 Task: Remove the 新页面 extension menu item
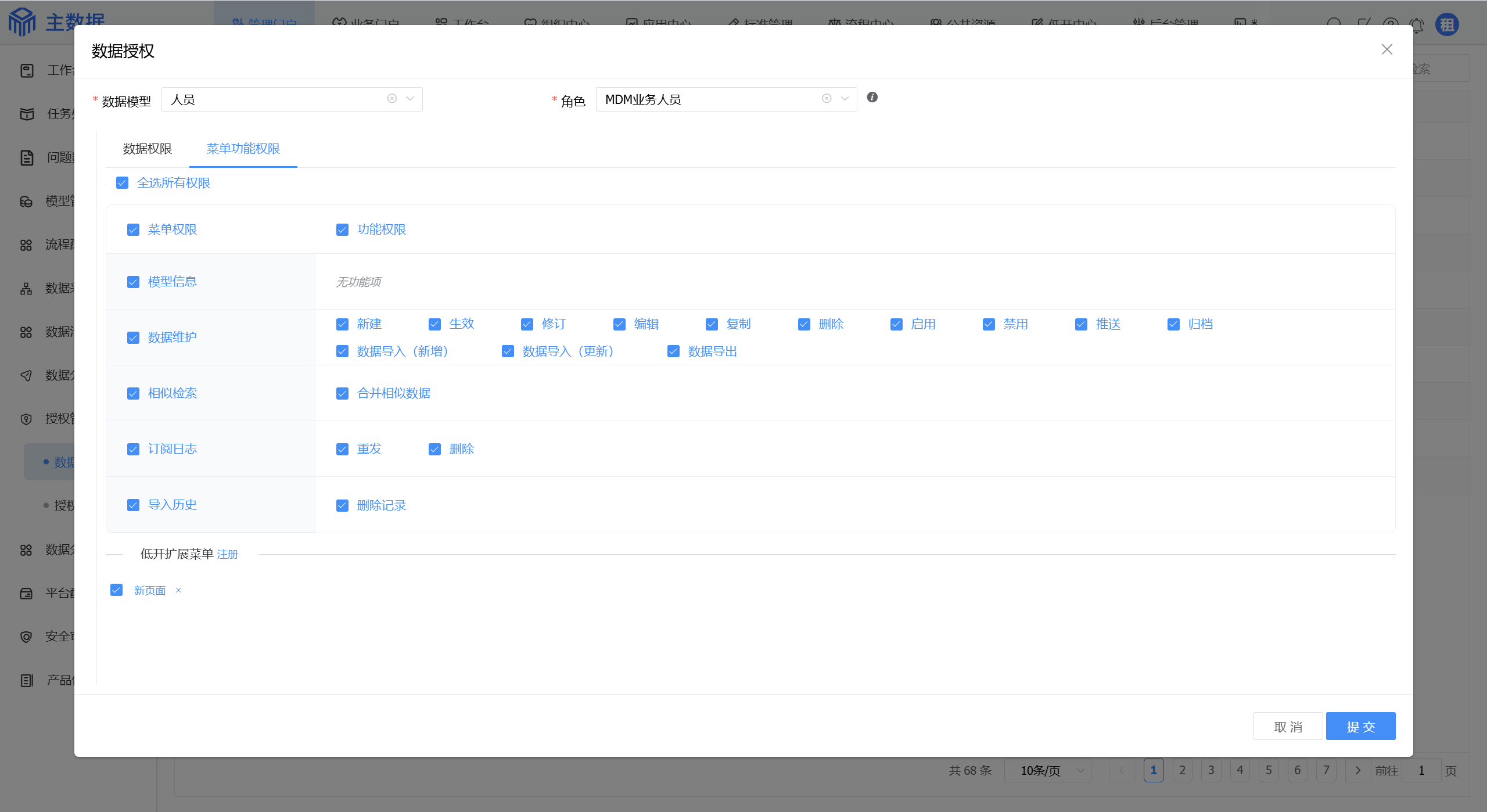[178, 590]
